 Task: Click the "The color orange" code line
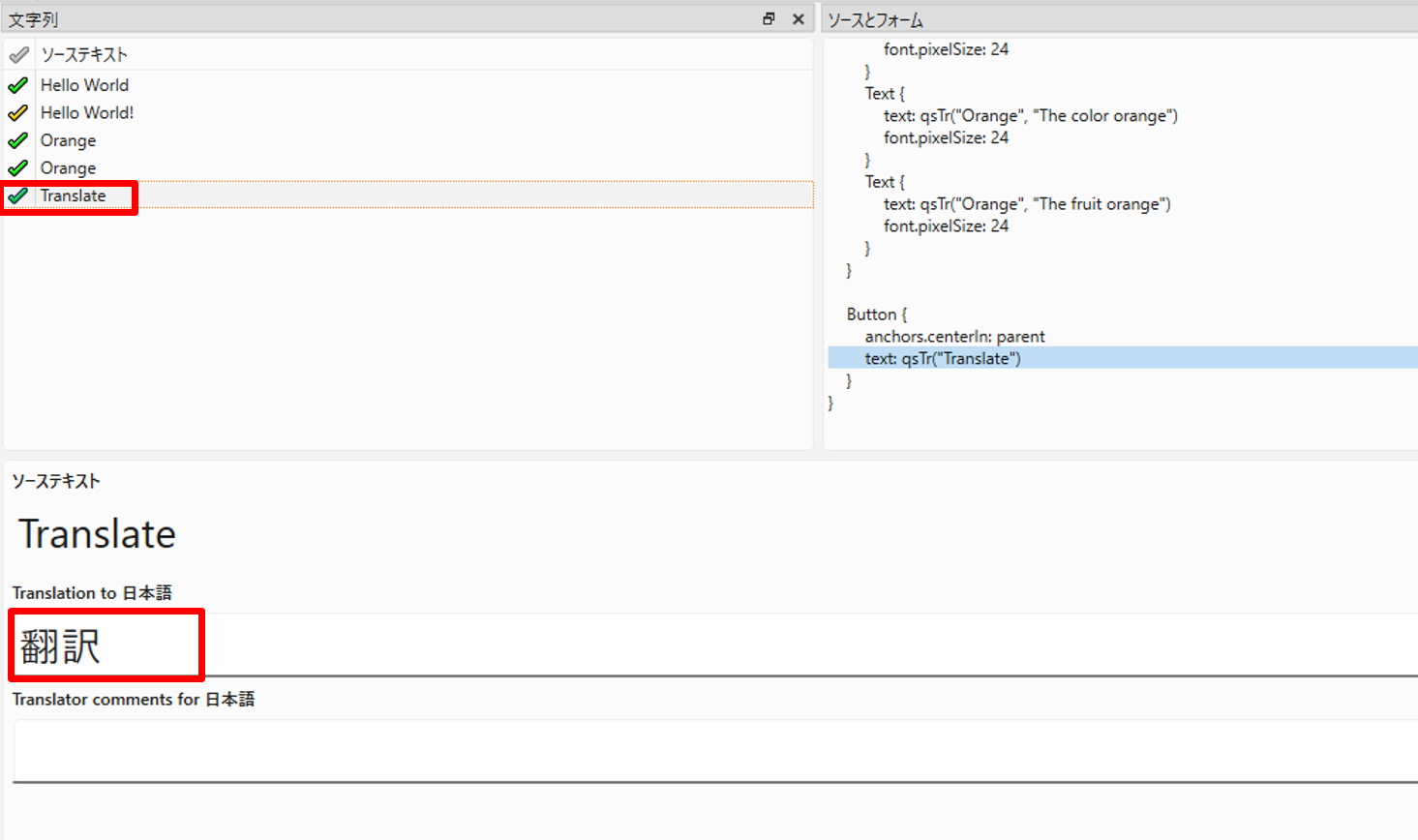(x=1030, y=116)
